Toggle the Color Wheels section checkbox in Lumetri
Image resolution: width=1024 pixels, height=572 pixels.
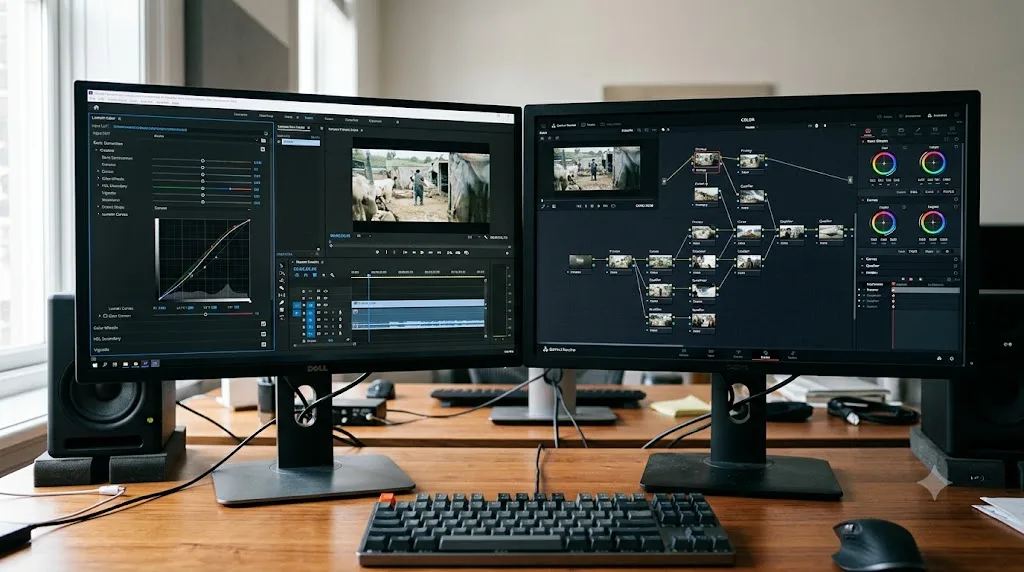click(263, 324)
